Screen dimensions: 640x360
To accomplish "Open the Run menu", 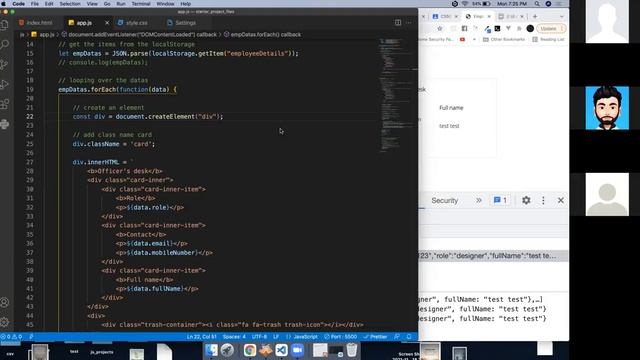I will coord(121,4).
